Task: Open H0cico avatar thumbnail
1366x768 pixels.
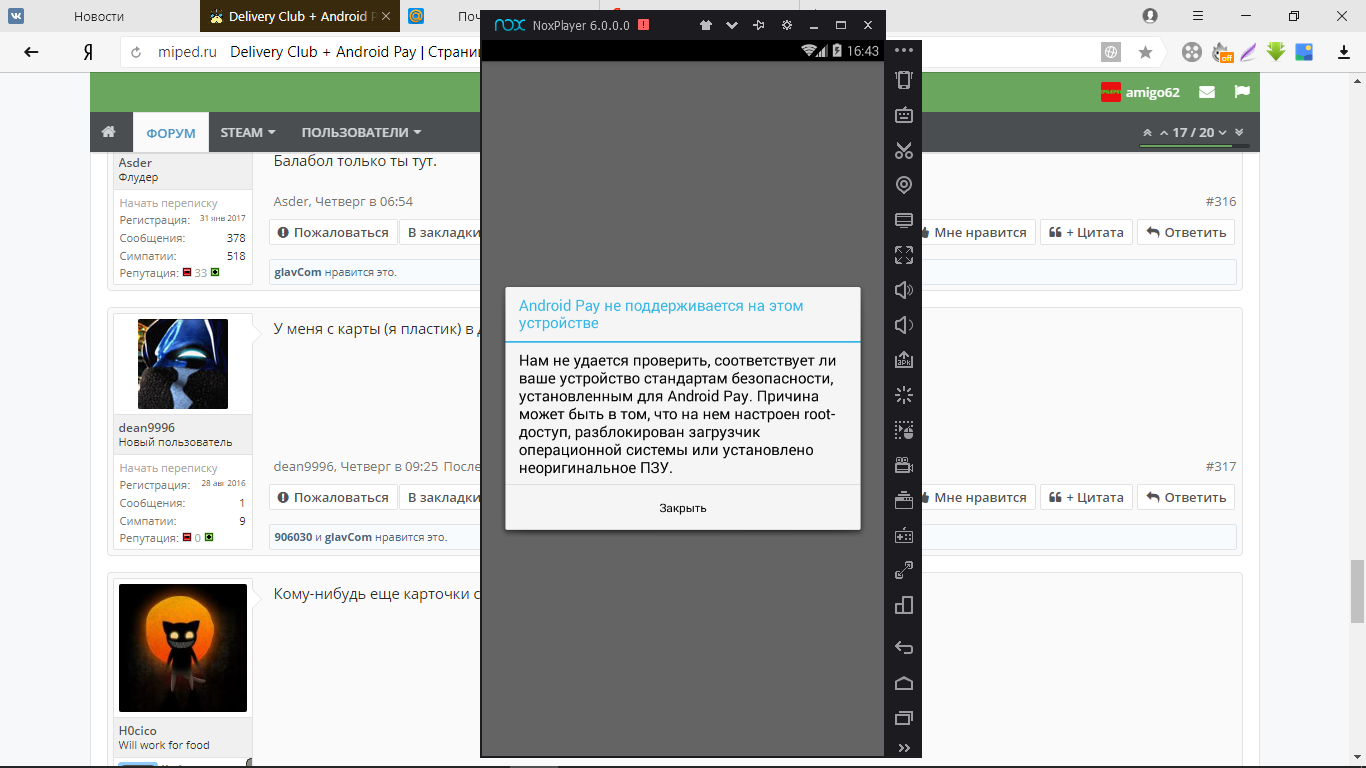Action: pos(183,648)
